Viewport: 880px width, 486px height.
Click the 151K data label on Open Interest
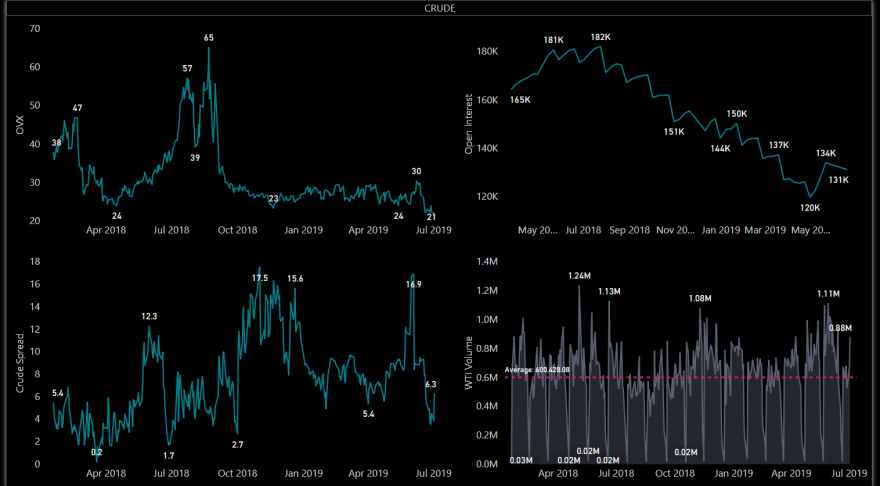coord(674,132)
